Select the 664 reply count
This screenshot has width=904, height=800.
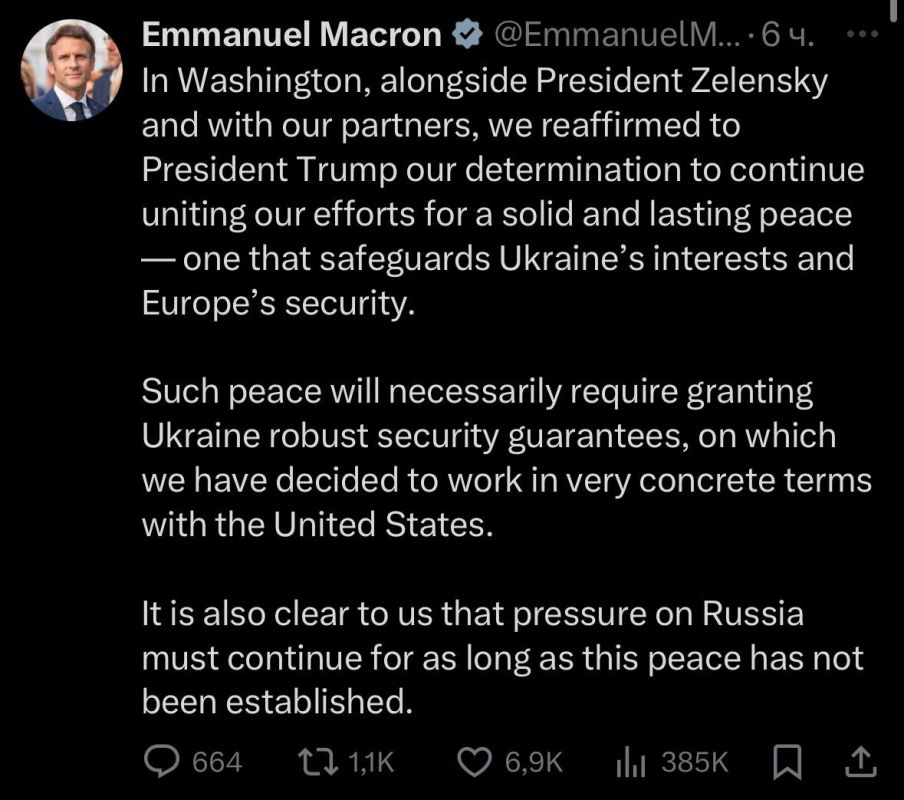pos(218,761)
